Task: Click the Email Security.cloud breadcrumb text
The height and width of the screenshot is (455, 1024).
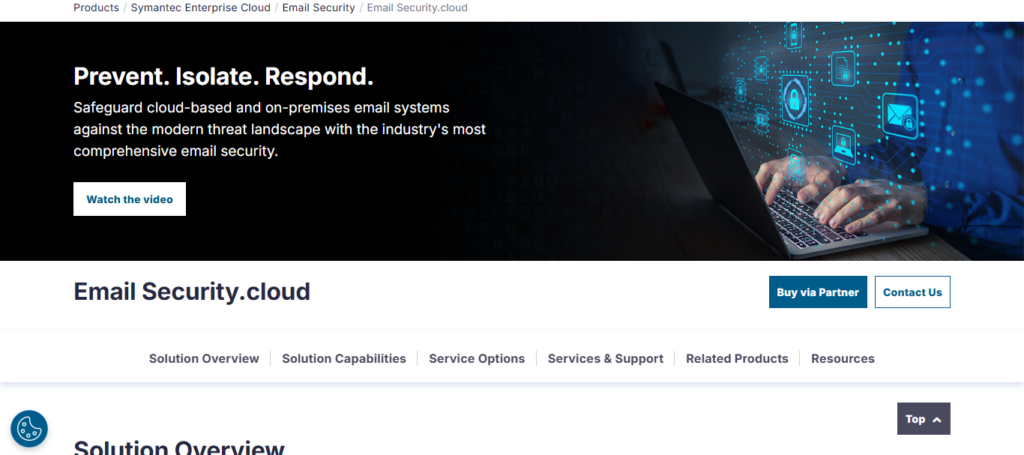Action: 417,8
